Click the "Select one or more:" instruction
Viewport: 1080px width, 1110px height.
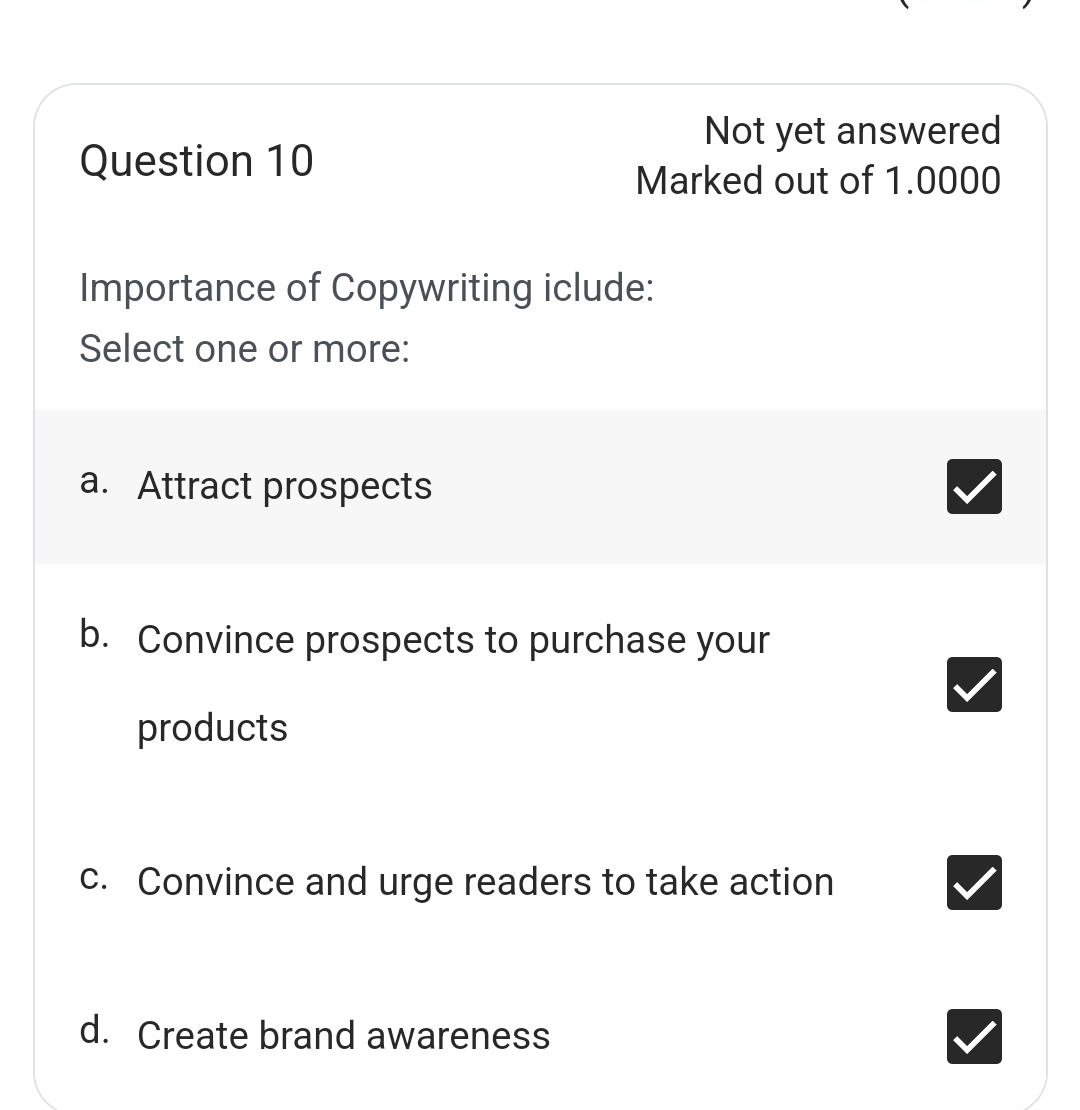pyautogui.click(x=245, y=349)
